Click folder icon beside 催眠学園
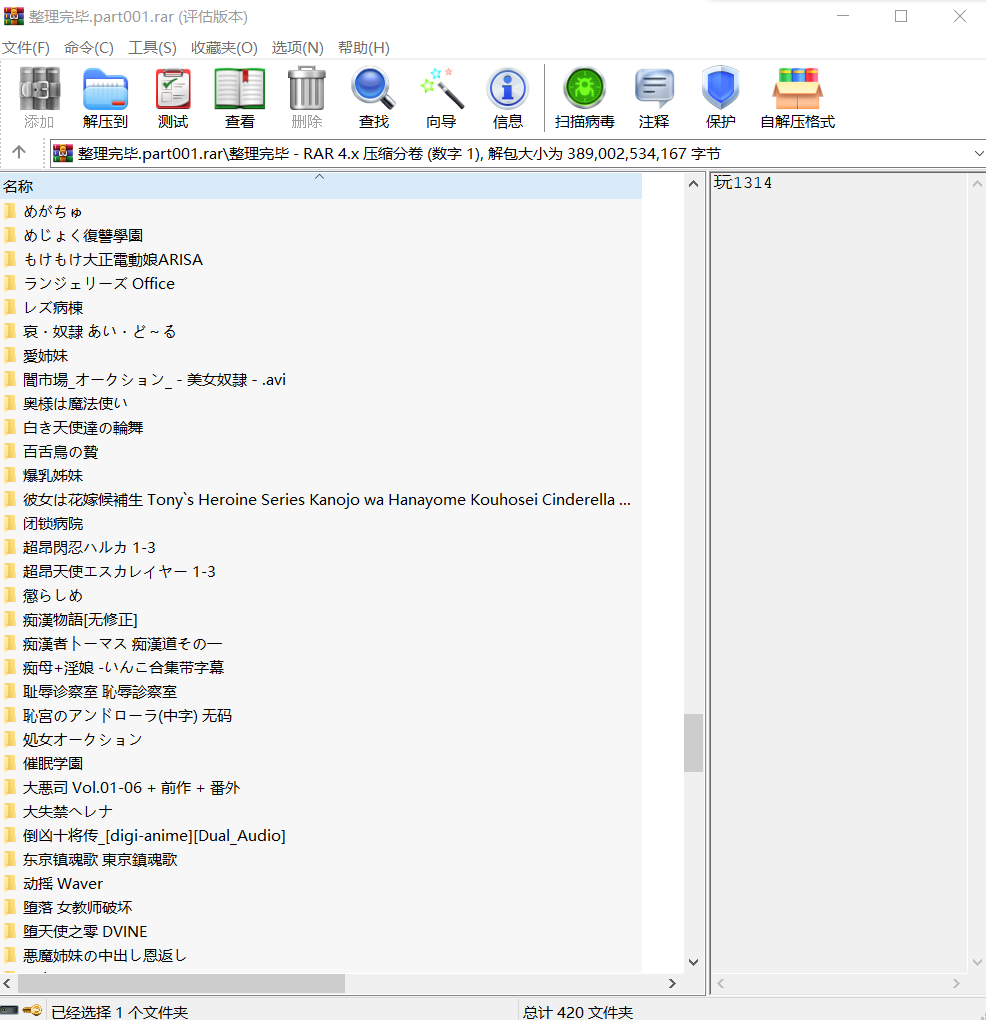 click(10, 763)
